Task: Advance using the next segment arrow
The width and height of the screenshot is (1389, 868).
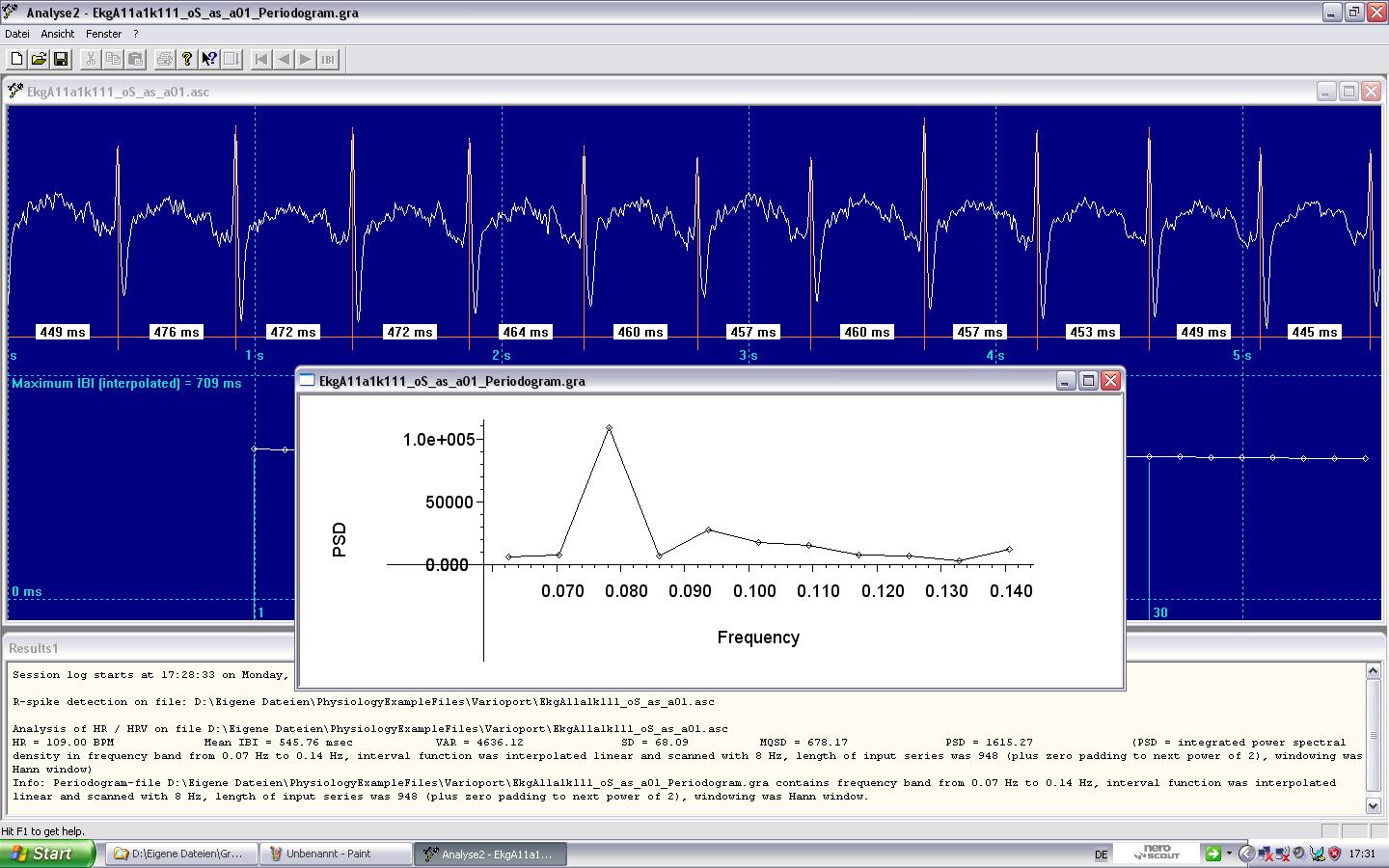Action: (306, 59)
